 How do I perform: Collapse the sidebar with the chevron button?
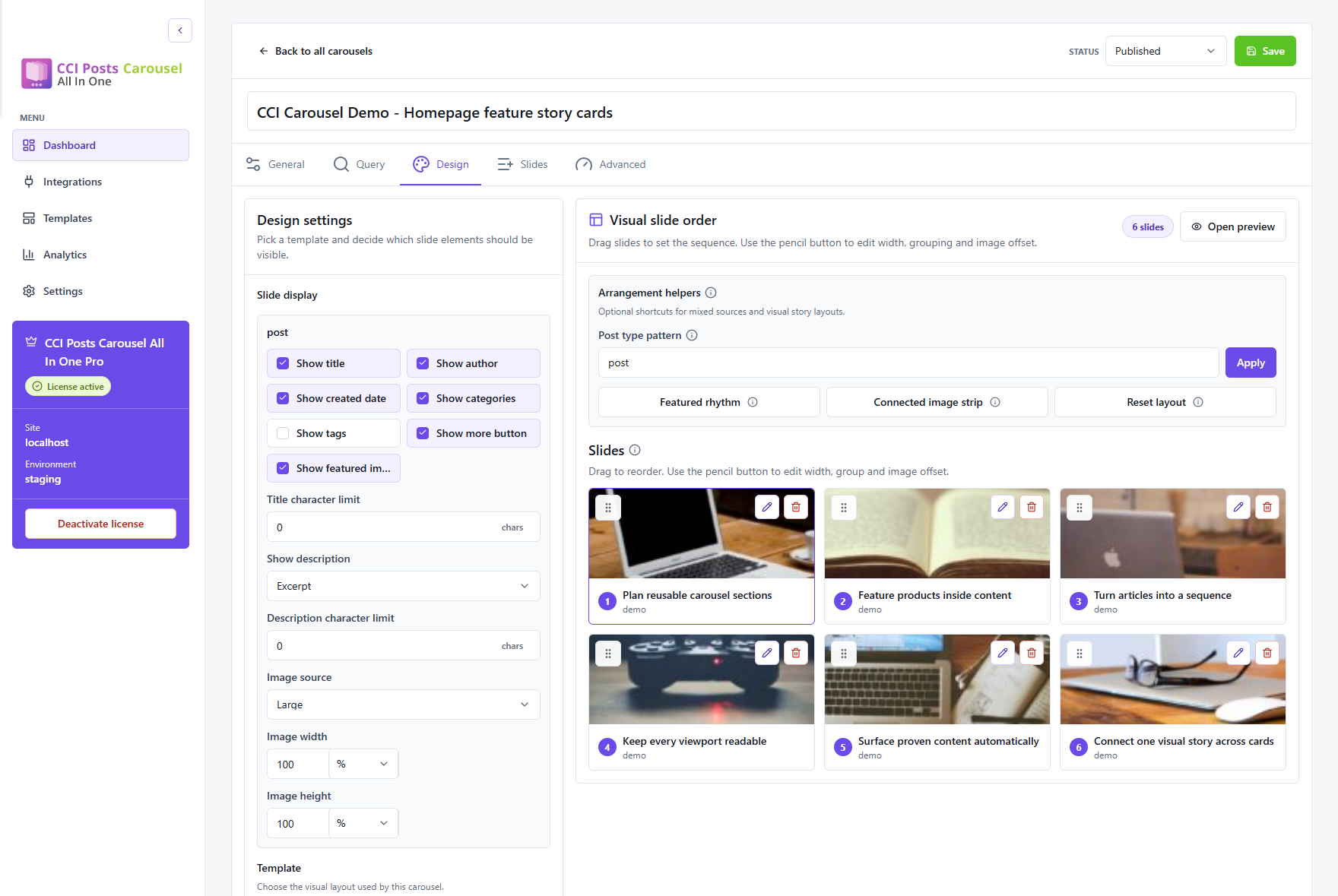180,30
